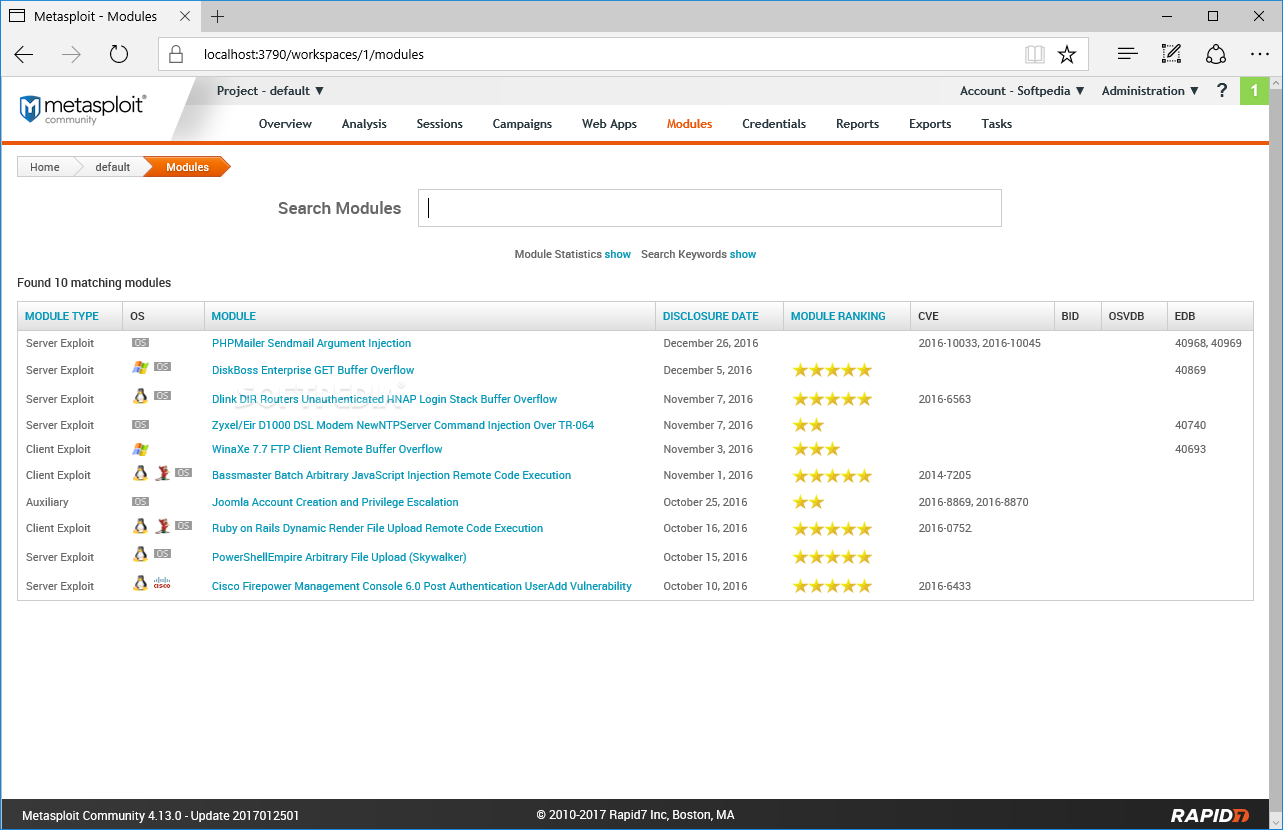The image size is (1283, 830).
Task: Open the Tasks tab
Action: pos(997,124)
